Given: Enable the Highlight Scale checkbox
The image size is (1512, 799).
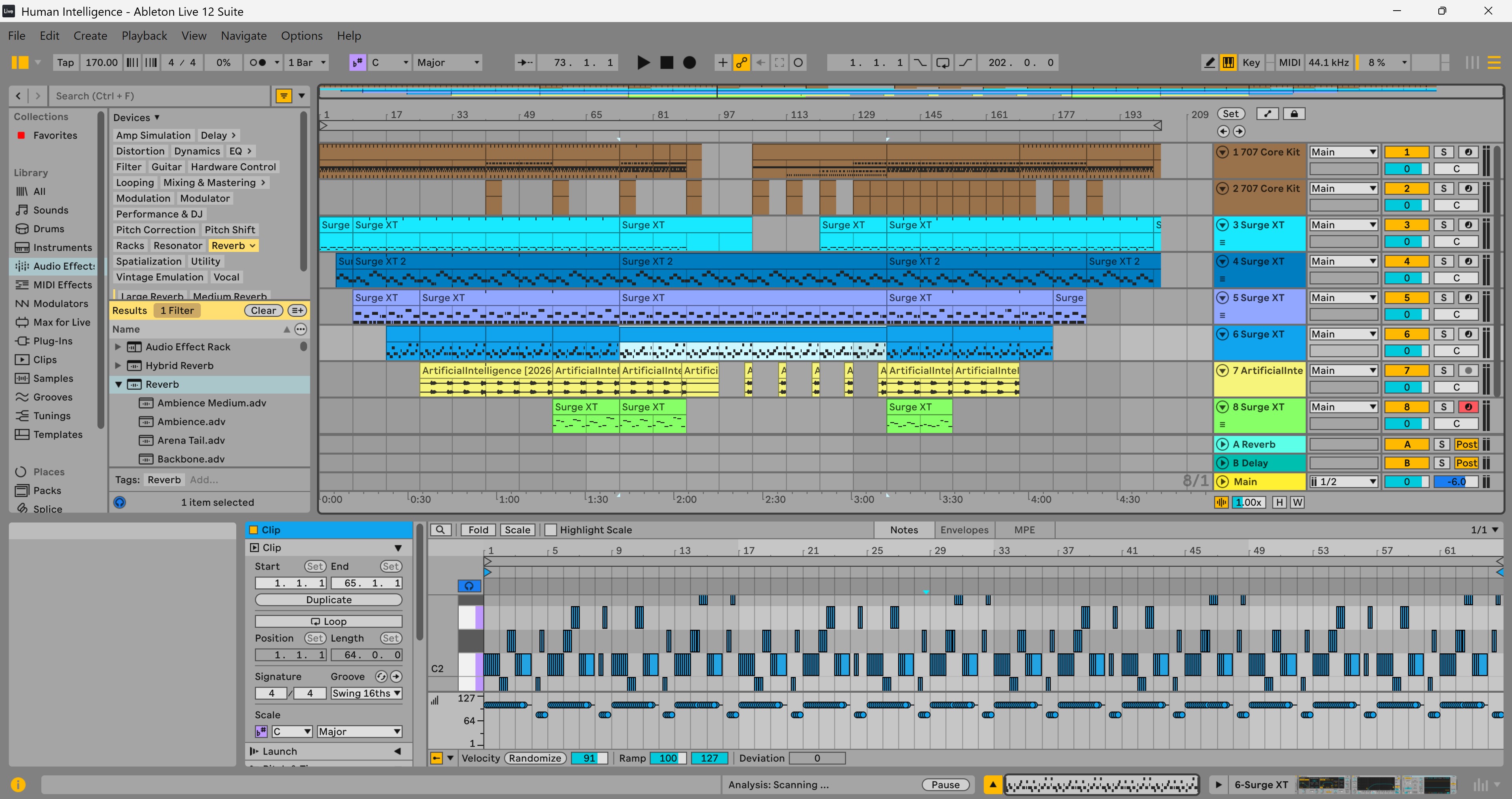Looking at the screenshot, I should [x=550, y=530].
